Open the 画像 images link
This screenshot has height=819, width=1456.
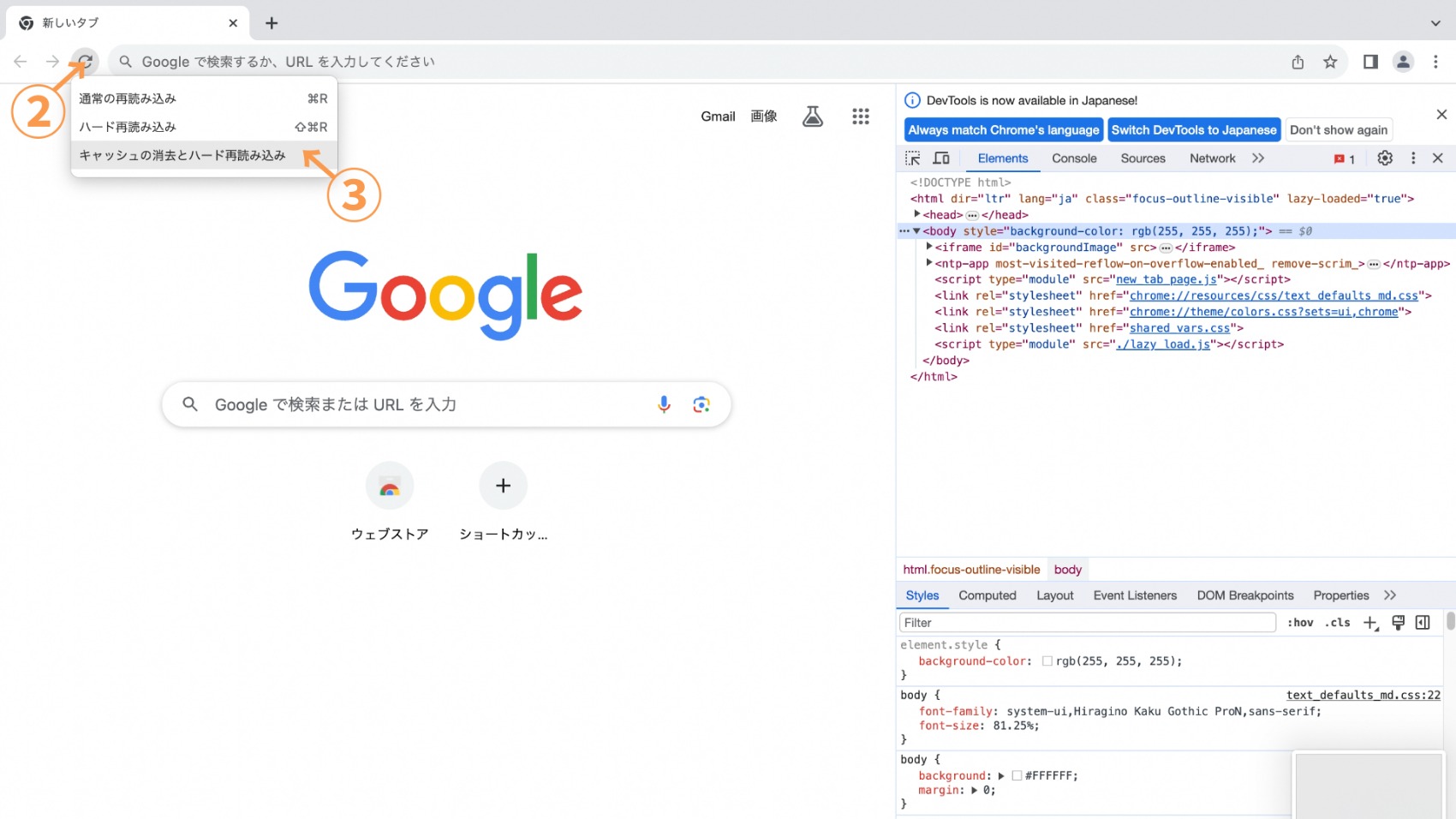pyautogui.click(x=764, y=117)
